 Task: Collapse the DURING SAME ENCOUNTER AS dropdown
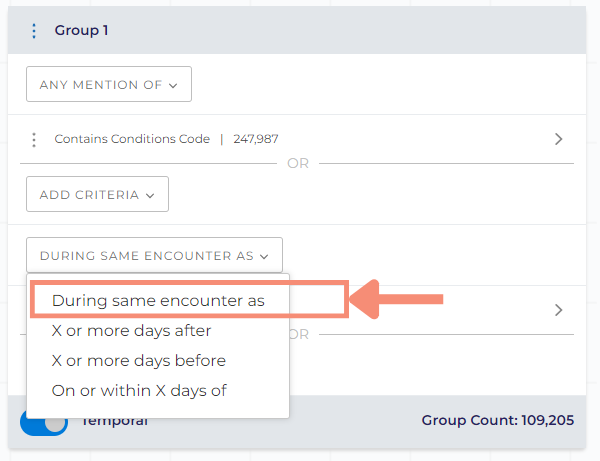tap(154, 255)
